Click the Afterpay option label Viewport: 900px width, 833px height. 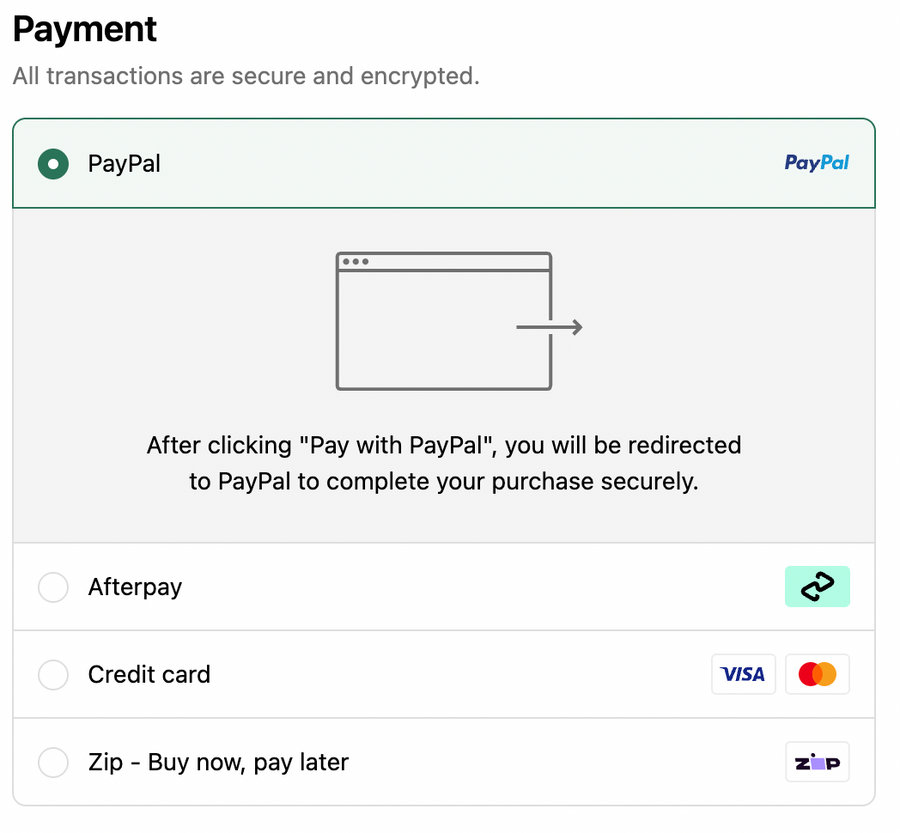click(x=135, y=587)
